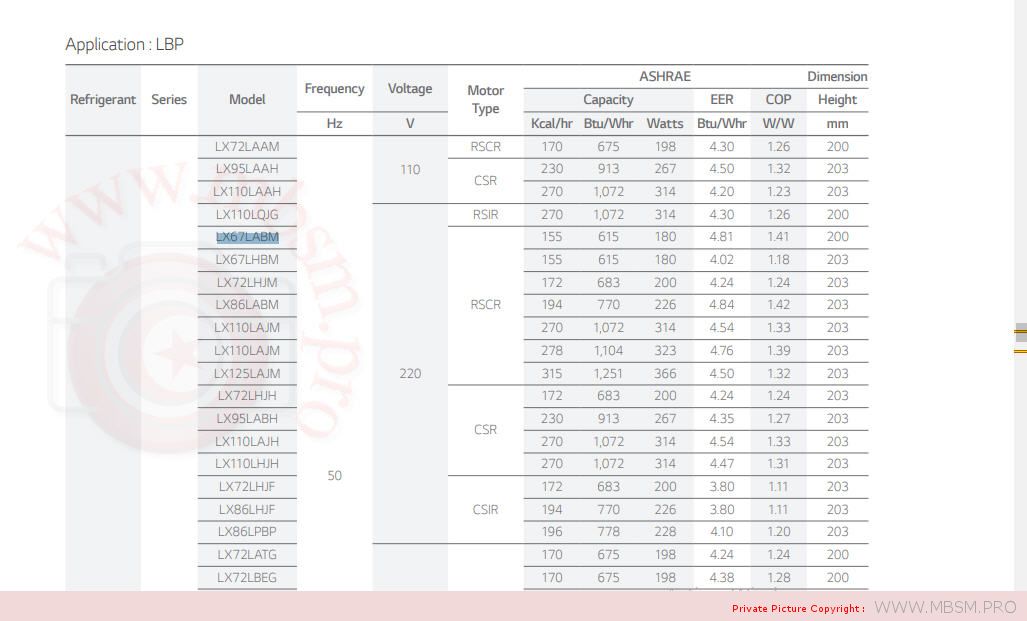Click the Motor Type column header
The width and height of the screenshot is (1027, 621).
click(x=485, y=100)
